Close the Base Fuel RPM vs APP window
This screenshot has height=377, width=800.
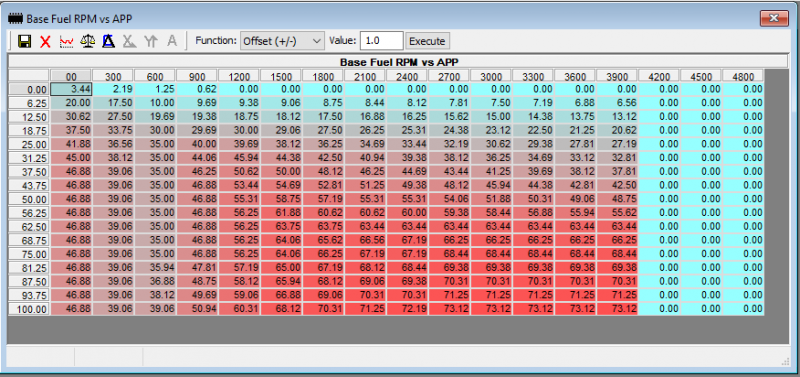coord(774,18)
